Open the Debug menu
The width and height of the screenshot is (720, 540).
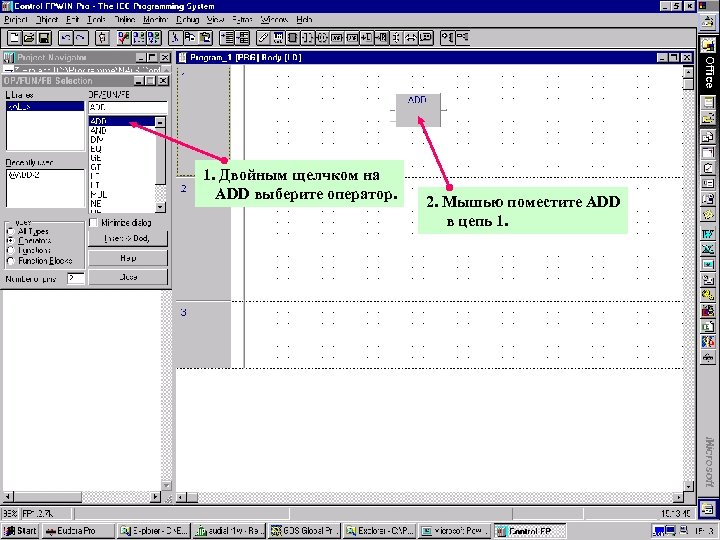187,20
